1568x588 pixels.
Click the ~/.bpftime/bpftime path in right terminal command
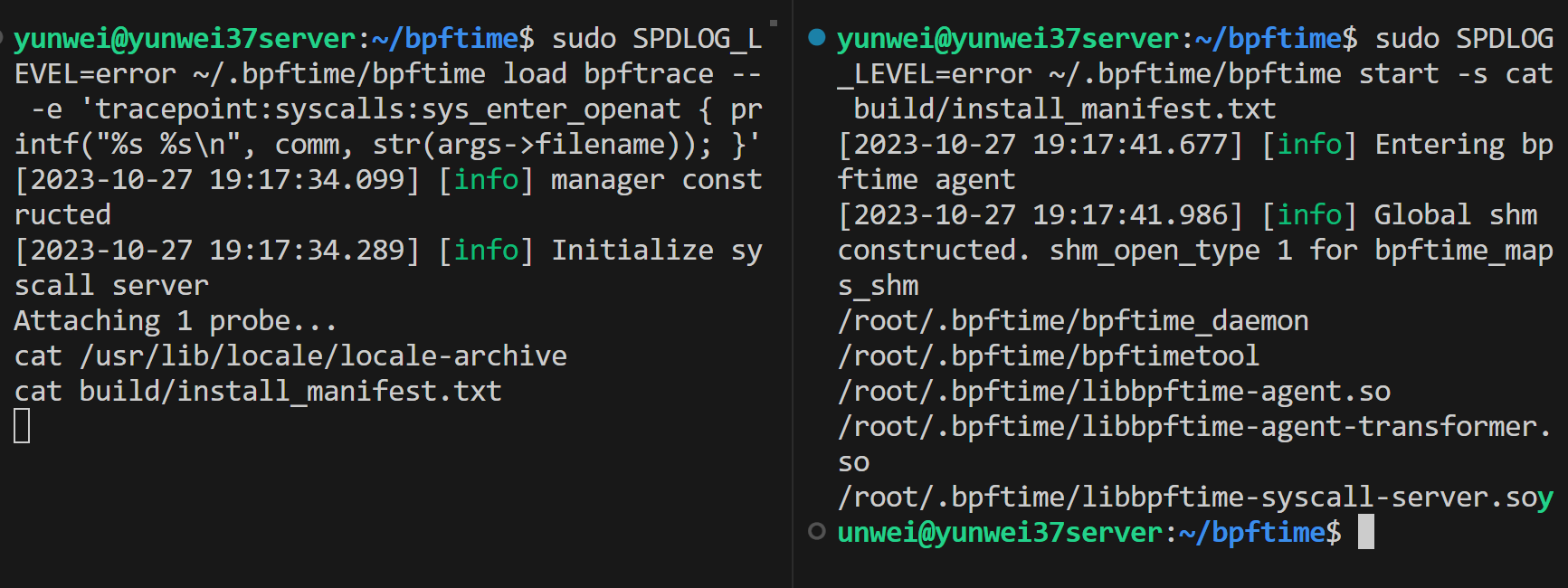click(x=1195, y=74)
